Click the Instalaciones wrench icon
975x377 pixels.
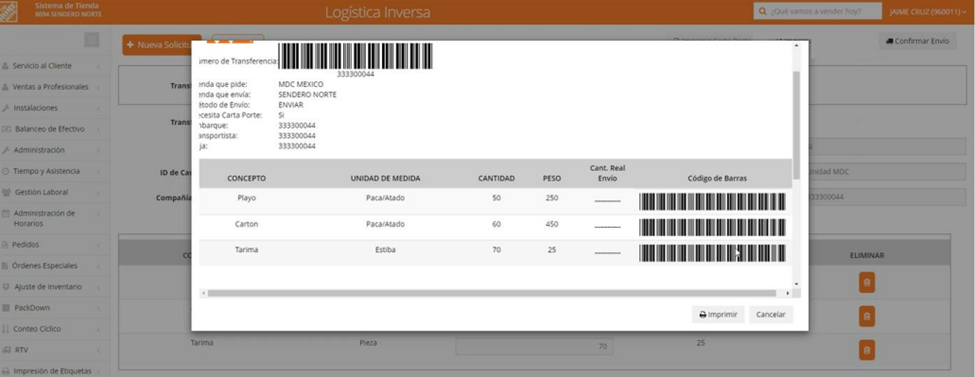[x=6, y=108]
